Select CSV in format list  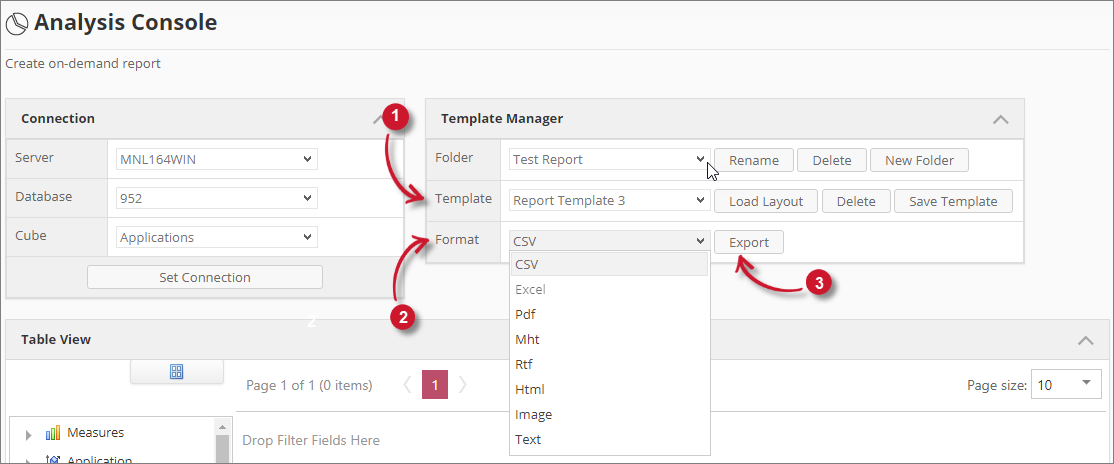610,264
